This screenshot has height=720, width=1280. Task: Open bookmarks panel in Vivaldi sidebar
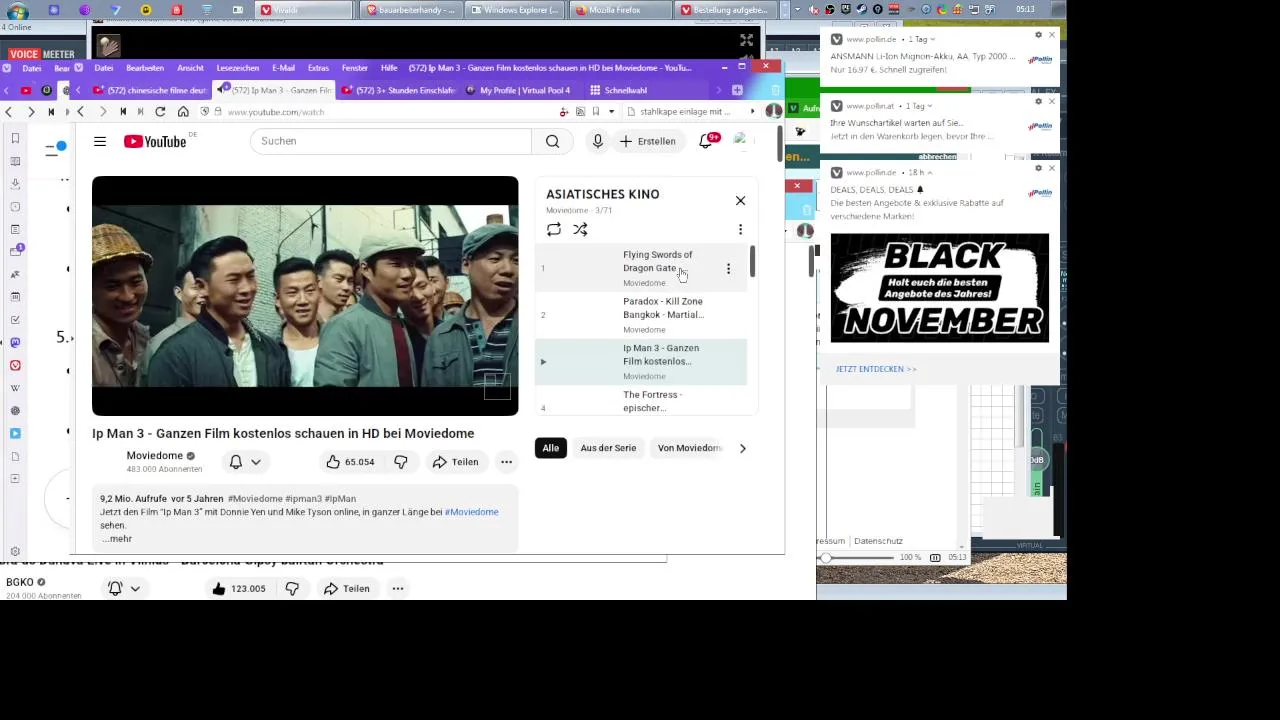pos(15,138)
